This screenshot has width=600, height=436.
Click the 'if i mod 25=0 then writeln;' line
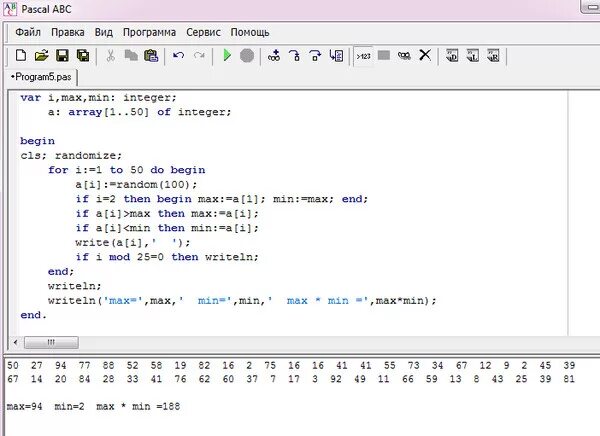click(167, 257)
